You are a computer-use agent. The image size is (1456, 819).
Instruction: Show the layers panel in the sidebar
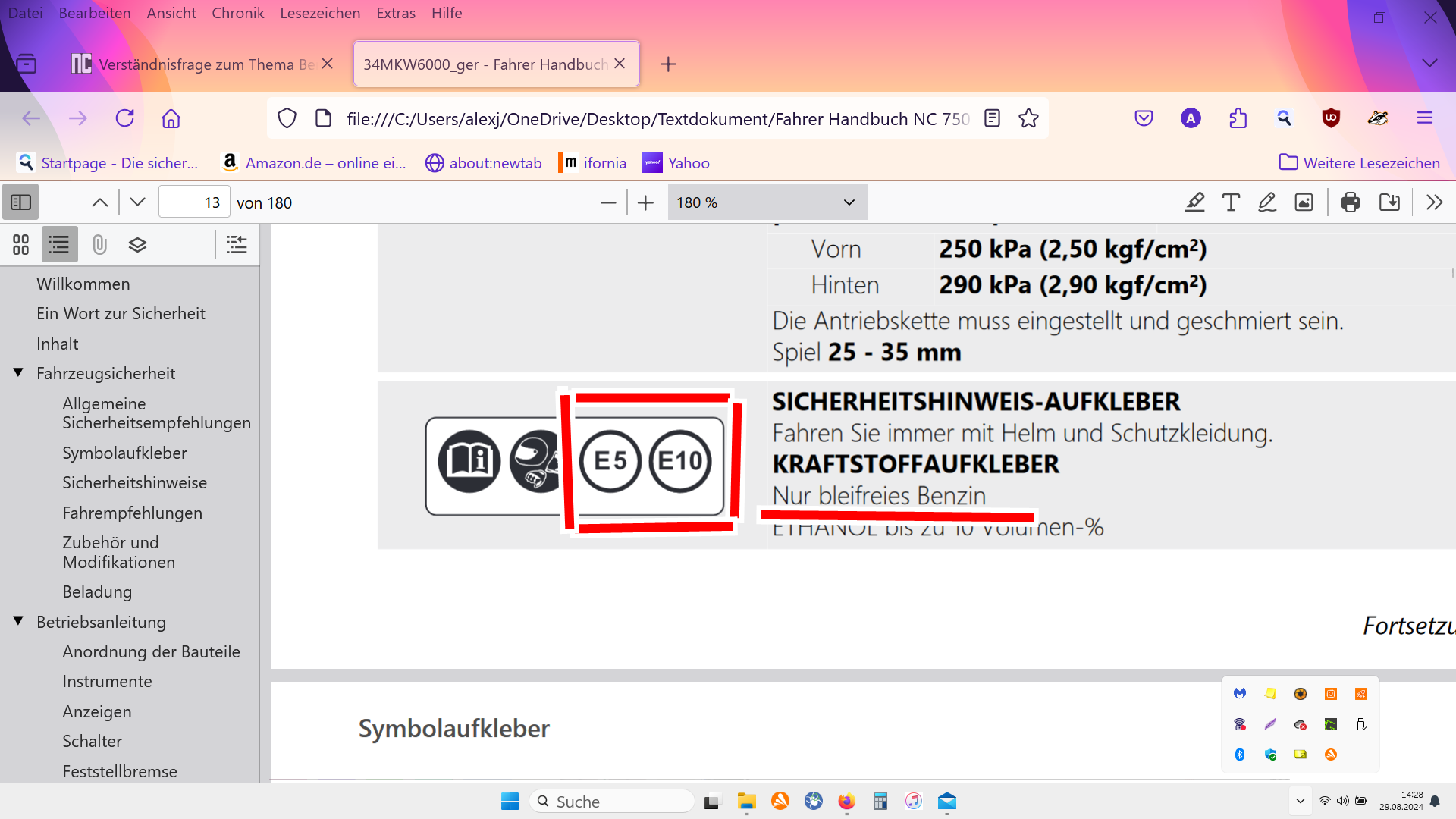point(137,244)
